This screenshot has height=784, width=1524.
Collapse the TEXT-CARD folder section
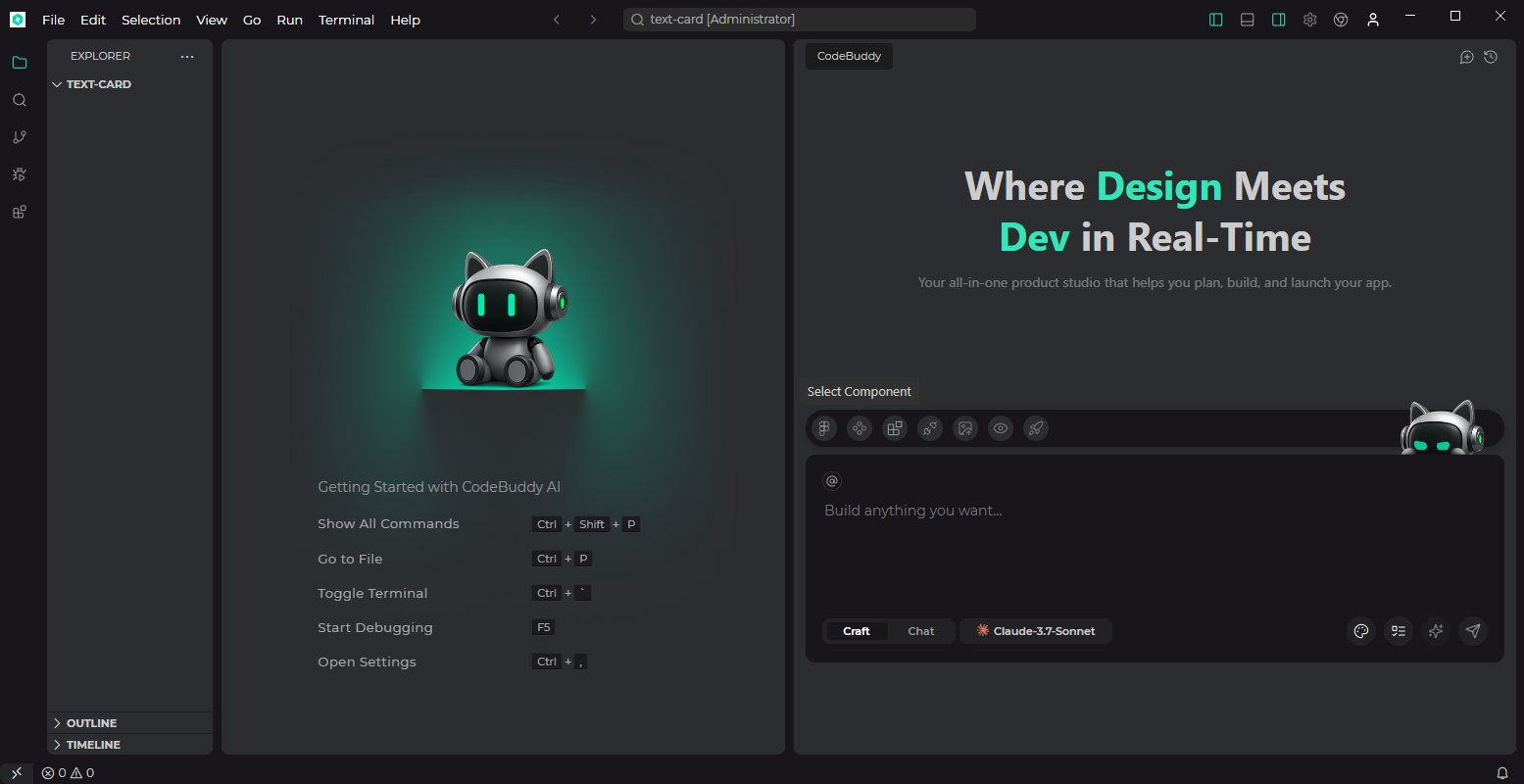click(x=129, y=84)
